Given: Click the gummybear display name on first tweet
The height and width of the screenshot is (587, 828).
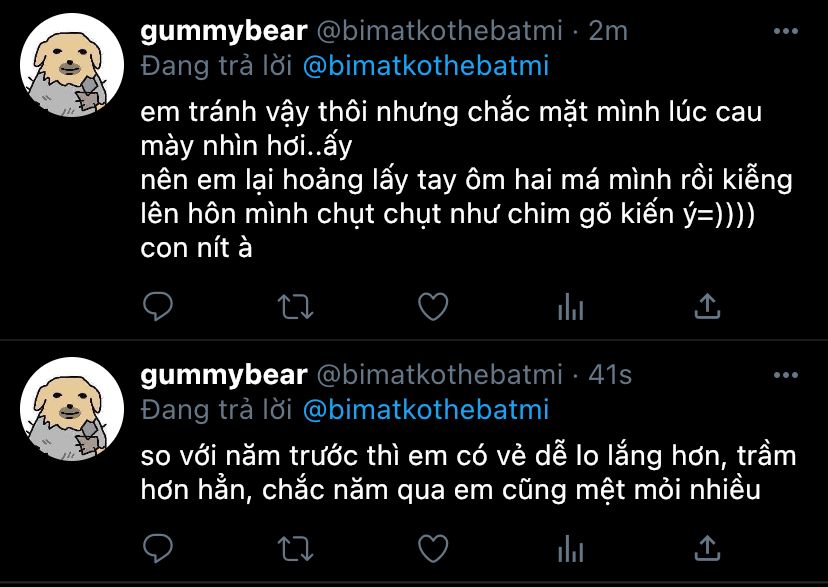Looking at the screenshot, I should tap(224, 32).
